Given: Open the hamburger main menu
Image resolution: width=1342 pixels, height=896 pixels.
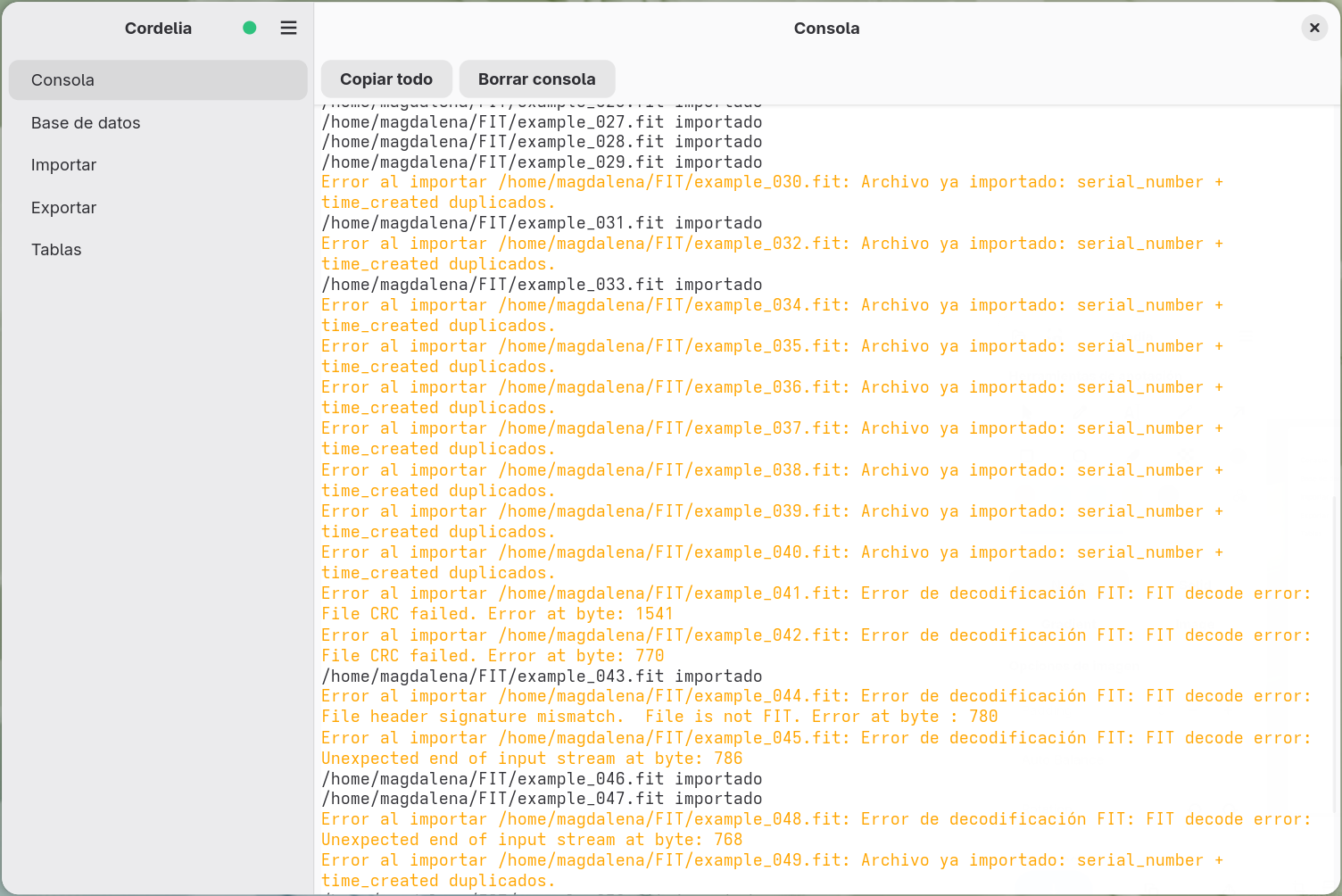Looking at the screenshot, I should pos(288,28).
